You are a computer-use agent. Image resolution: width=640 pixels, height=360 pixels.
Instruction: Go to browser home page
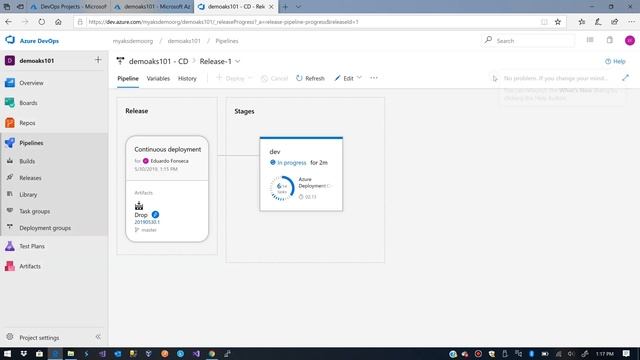[x=58, y=22]
